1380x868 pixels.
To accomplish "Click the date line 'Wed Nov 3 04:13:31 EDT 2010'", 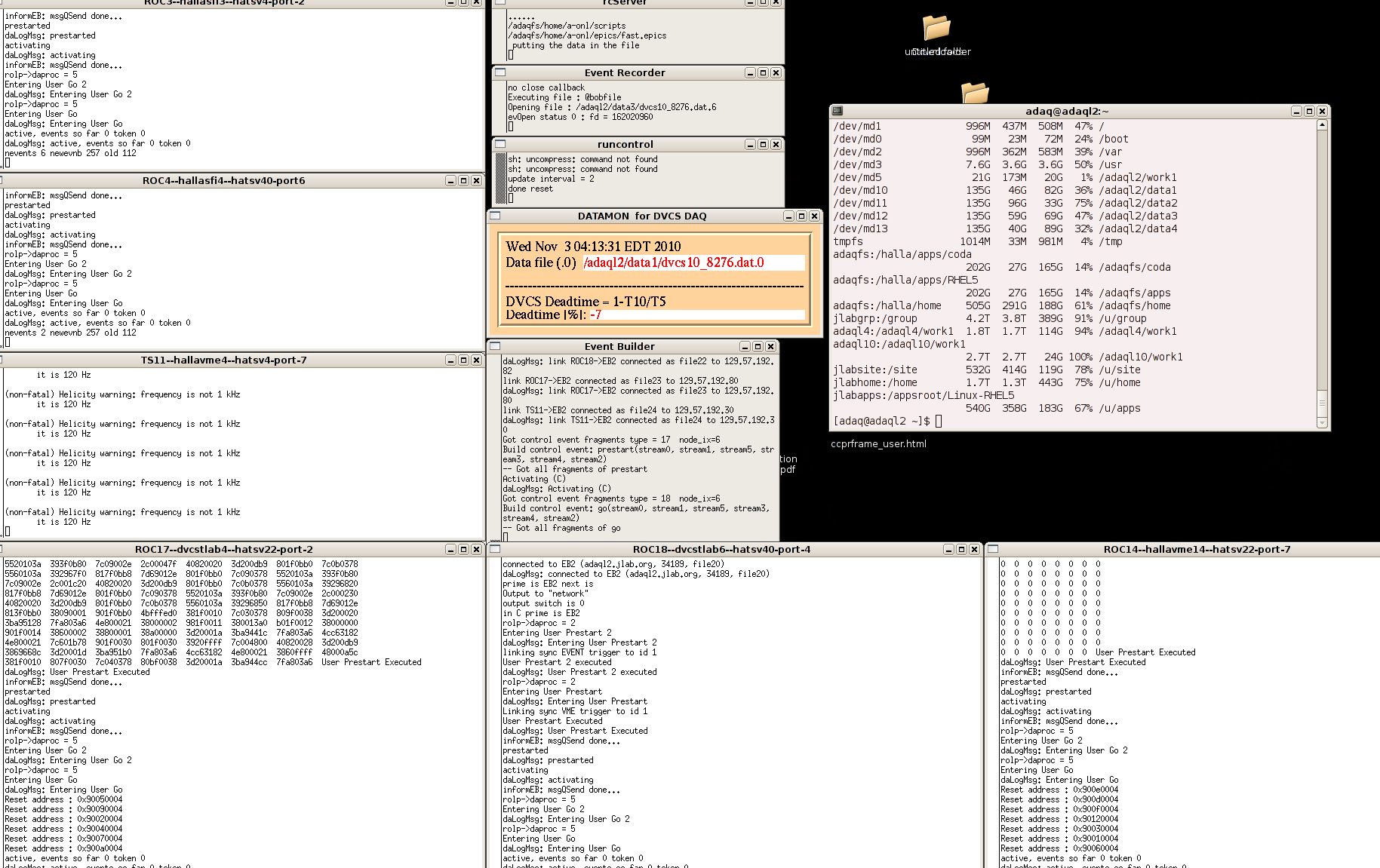I will coord(593,247).
